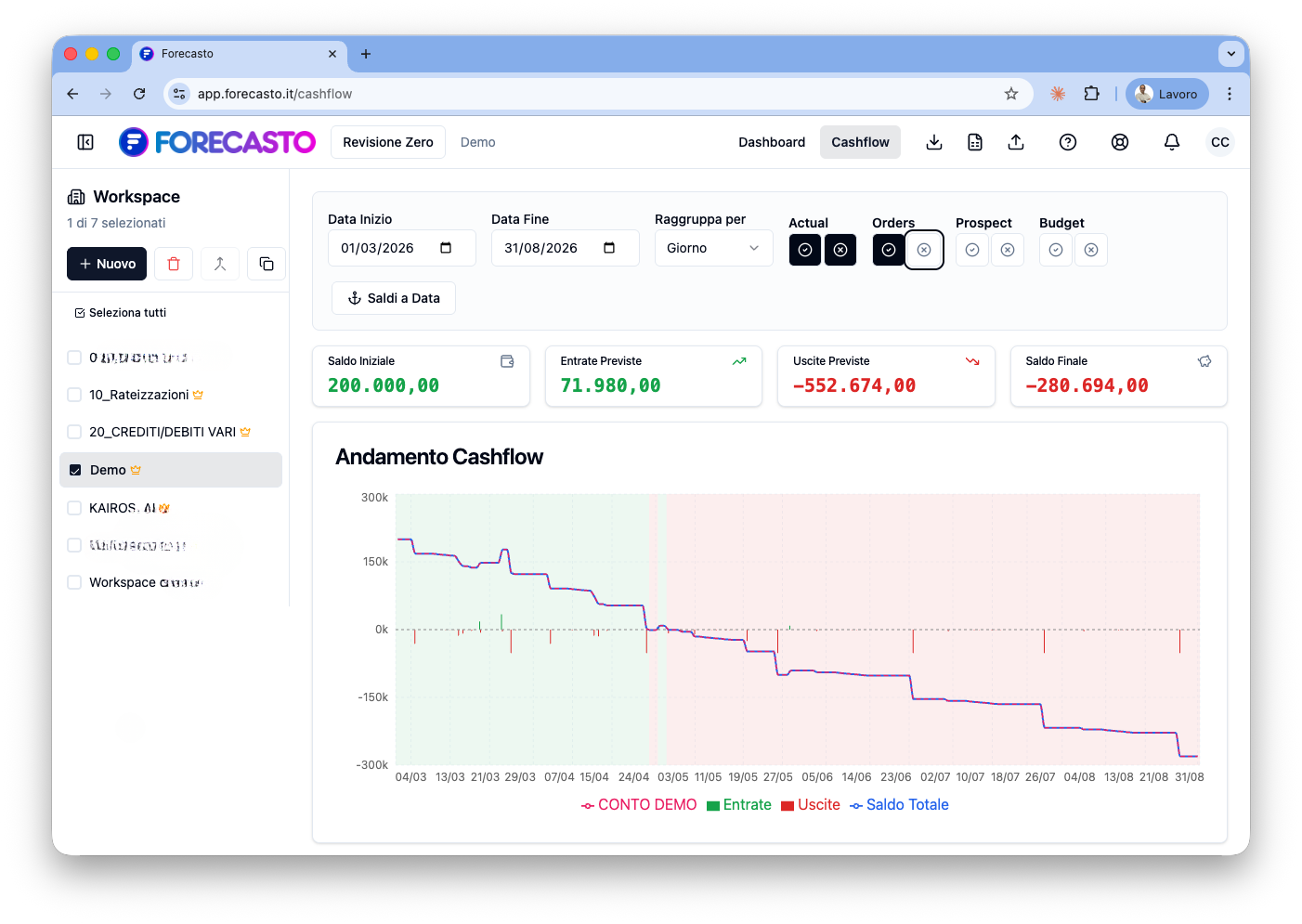Enable the Prospect include toggle
This screenshot has width=1302, height=924.
[x=971, y=250]
